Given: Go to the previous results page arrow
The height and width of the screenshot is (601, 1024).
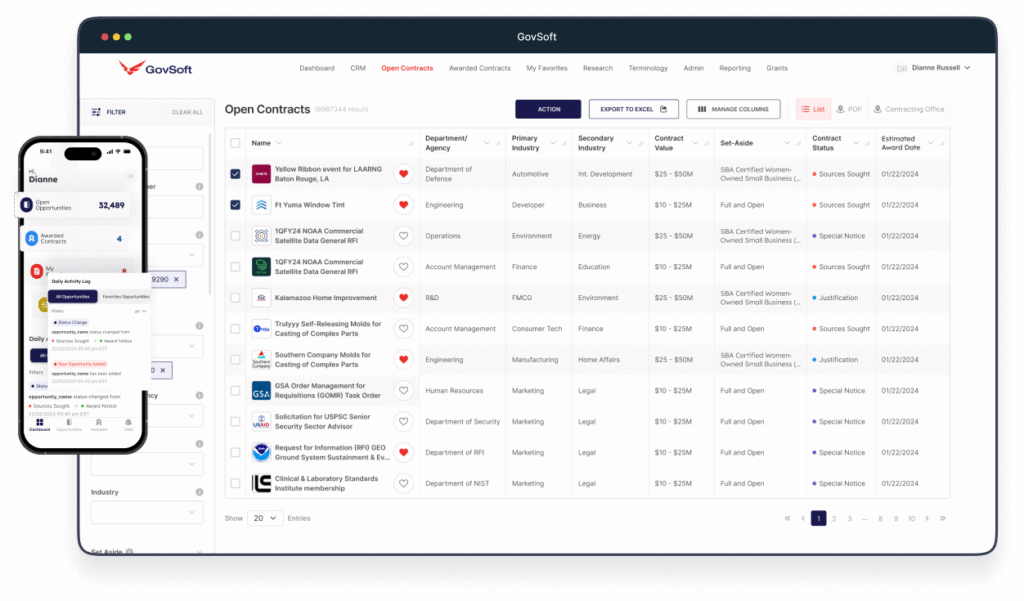Looking at the screenshot, I should point(803,518).
